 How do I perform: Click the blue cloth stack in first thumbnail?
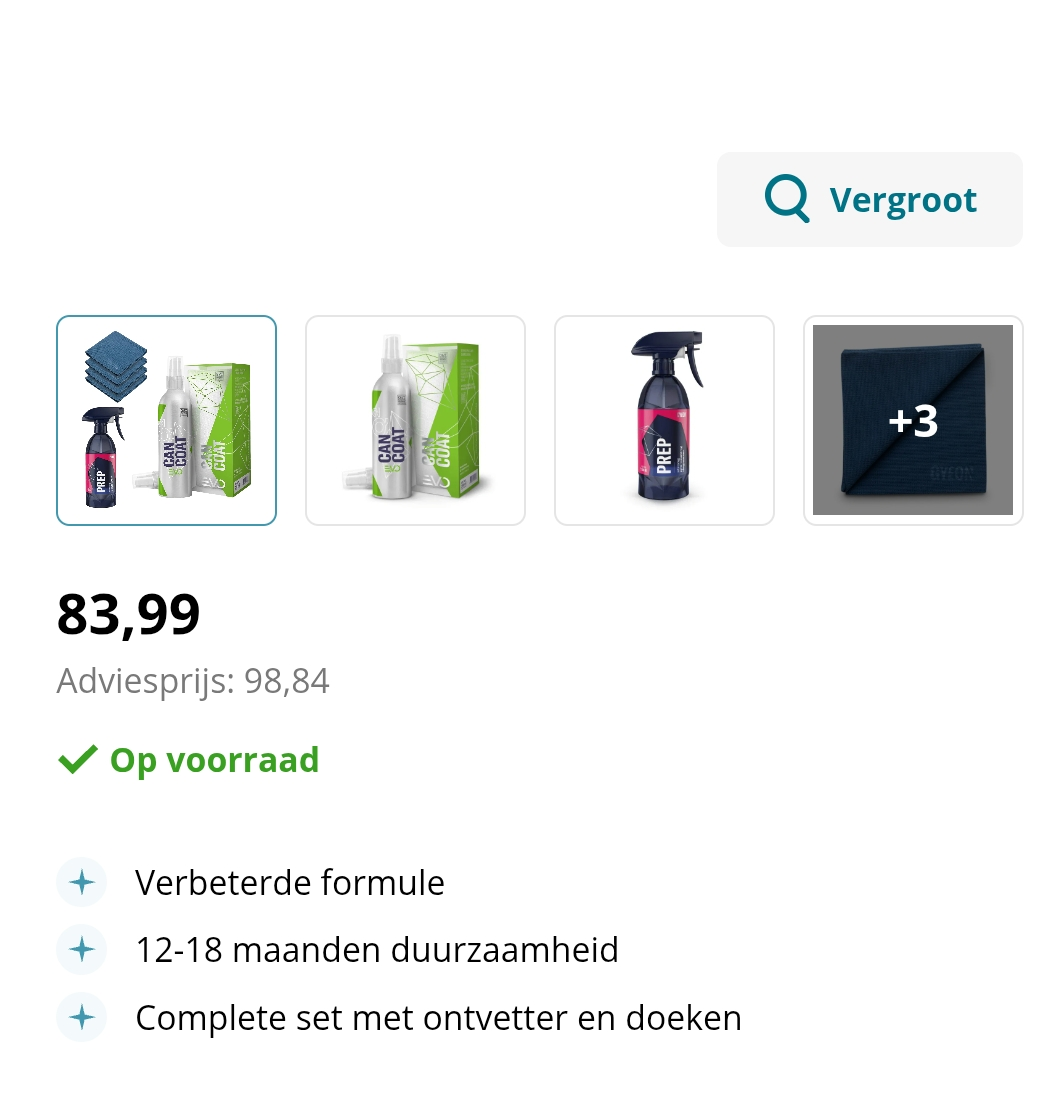point(116,366)
